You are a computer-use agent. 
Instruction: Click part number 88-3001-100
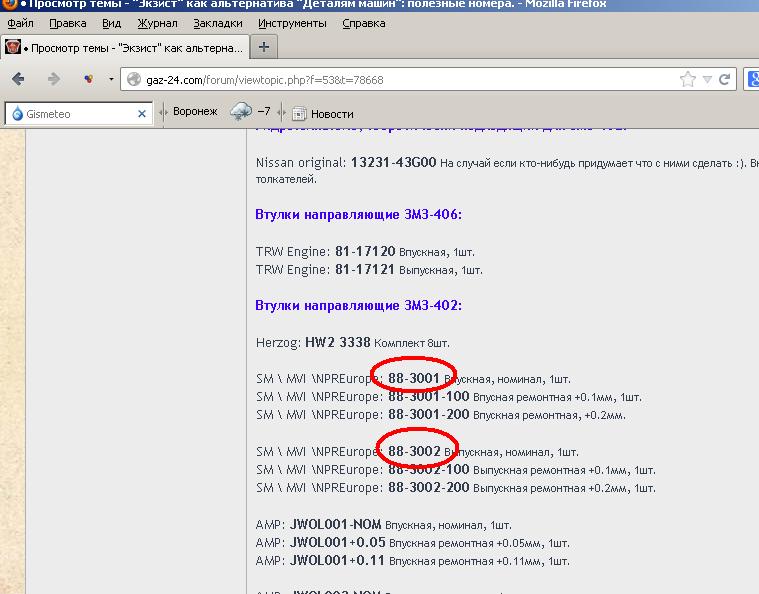(x=428, y=396)
